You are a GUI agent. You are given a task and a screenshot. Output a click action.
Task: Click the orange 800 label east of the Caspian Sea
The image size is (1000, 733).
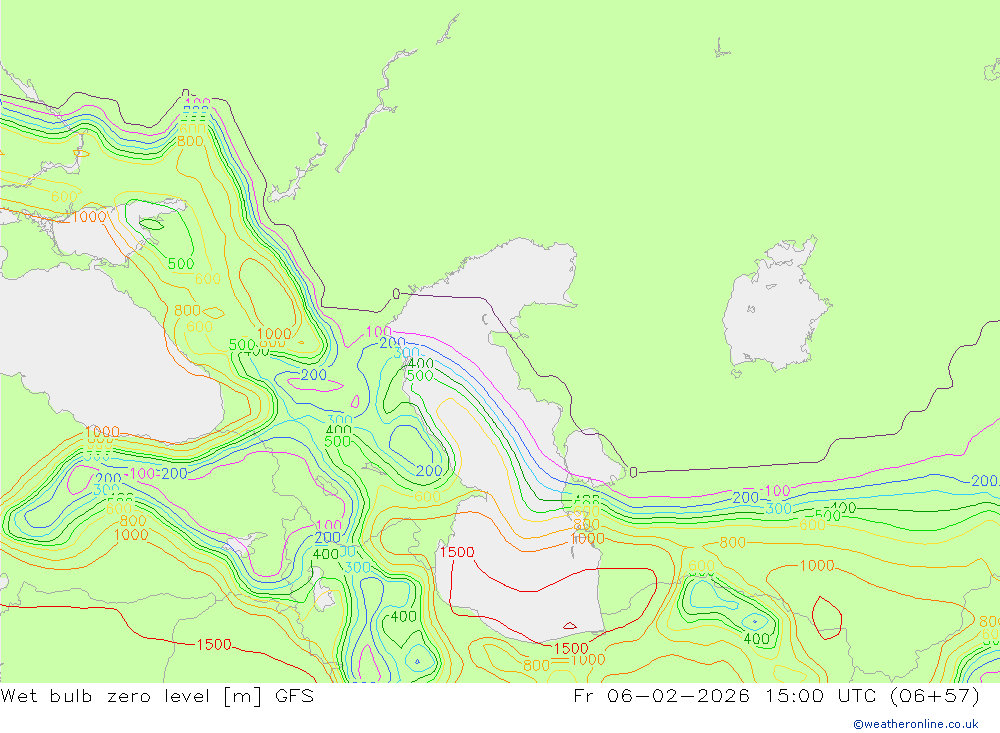click(x=732, y=542)
